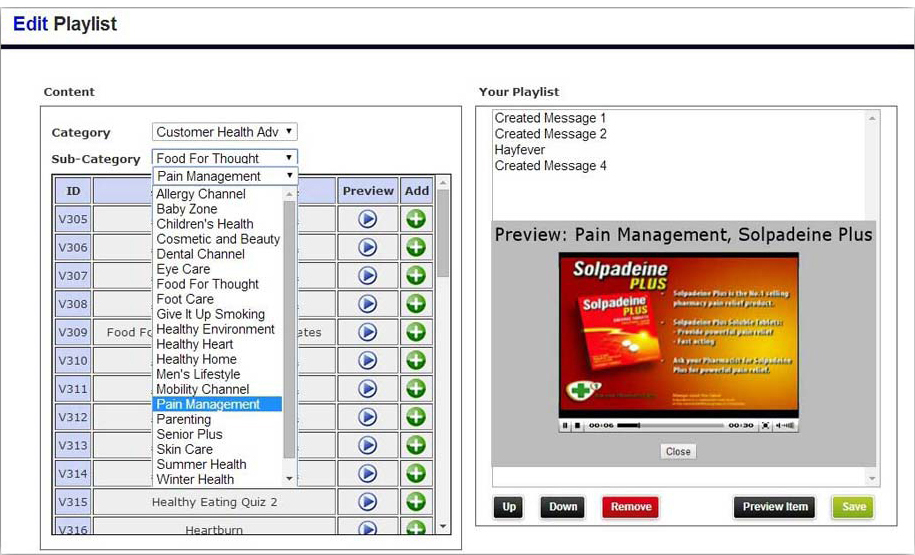Screen dimensions: 915x555
Task: Stop the Solpadeine Plus video
Action: (x=577, y=425)
